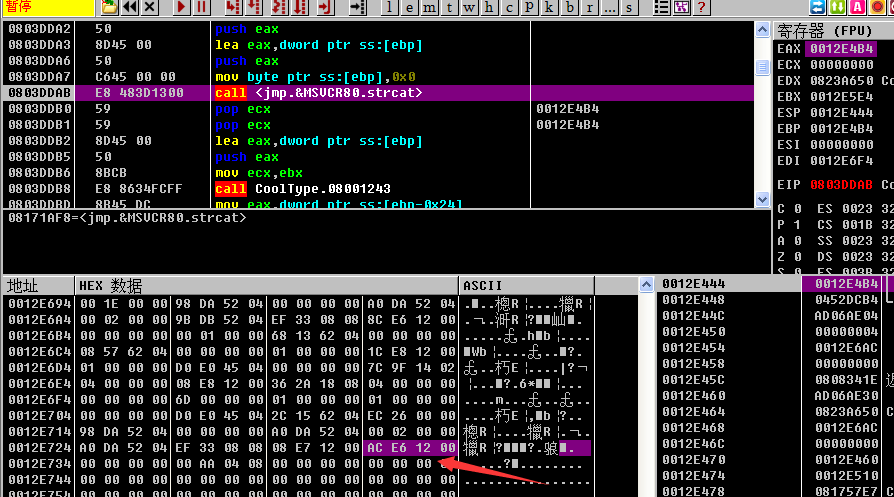Open the CPU window with 'c' button
The image size is (894, 497).
click(x=510, y=7)
